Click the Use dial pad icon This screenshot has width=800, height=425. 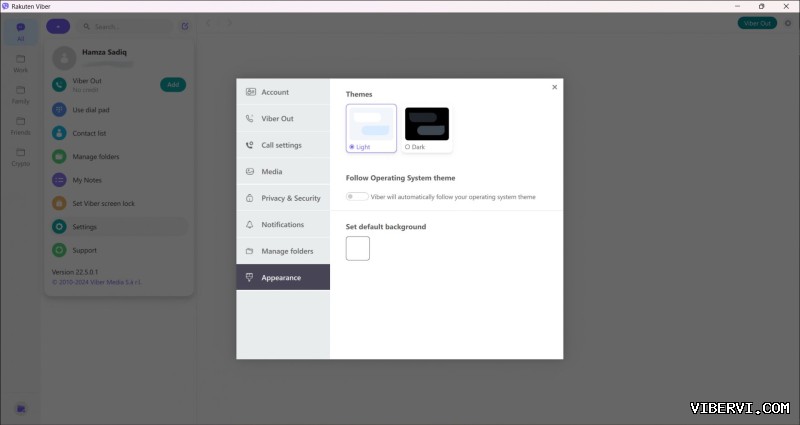[x=60, y=109]
